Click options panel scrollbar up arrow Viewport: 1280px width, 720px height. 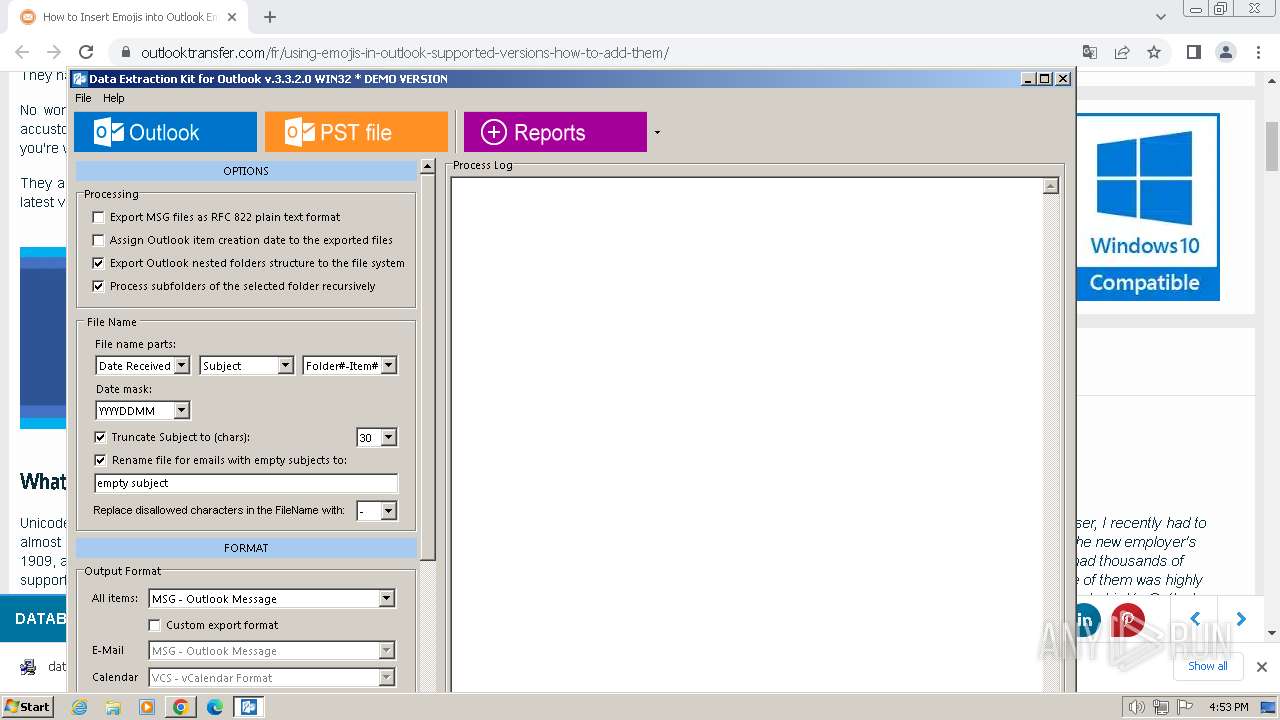[x=428, y=167]
